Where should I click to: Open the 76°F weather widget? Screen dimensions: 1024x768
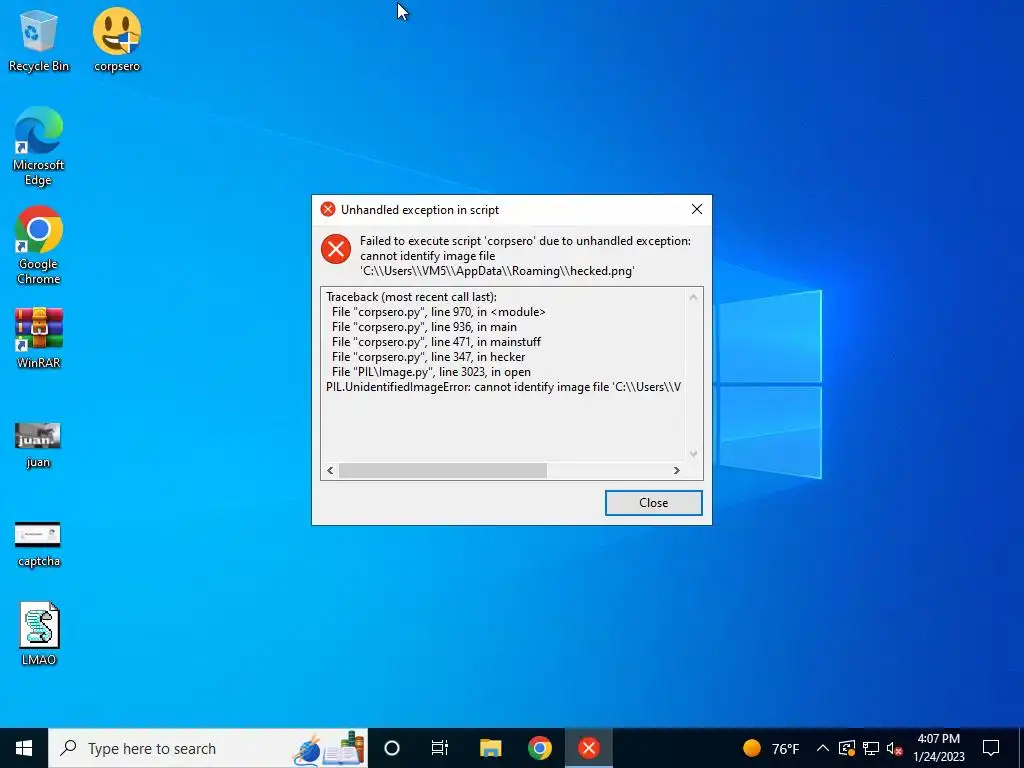pyautogui.click(x=771, y=748)
